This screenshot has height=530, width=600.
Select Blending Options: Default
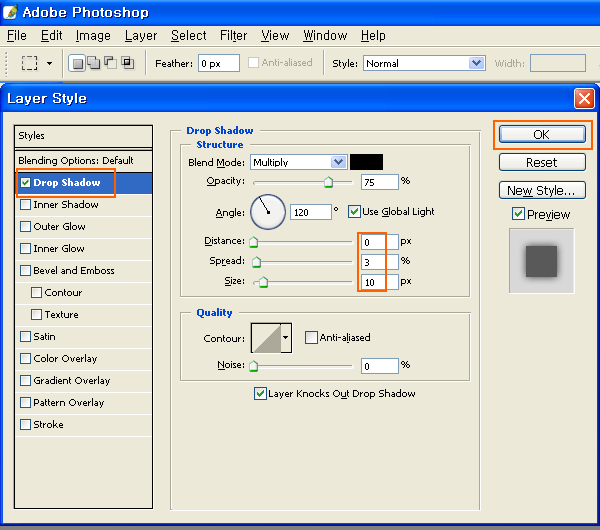click(x=83, y=160)
